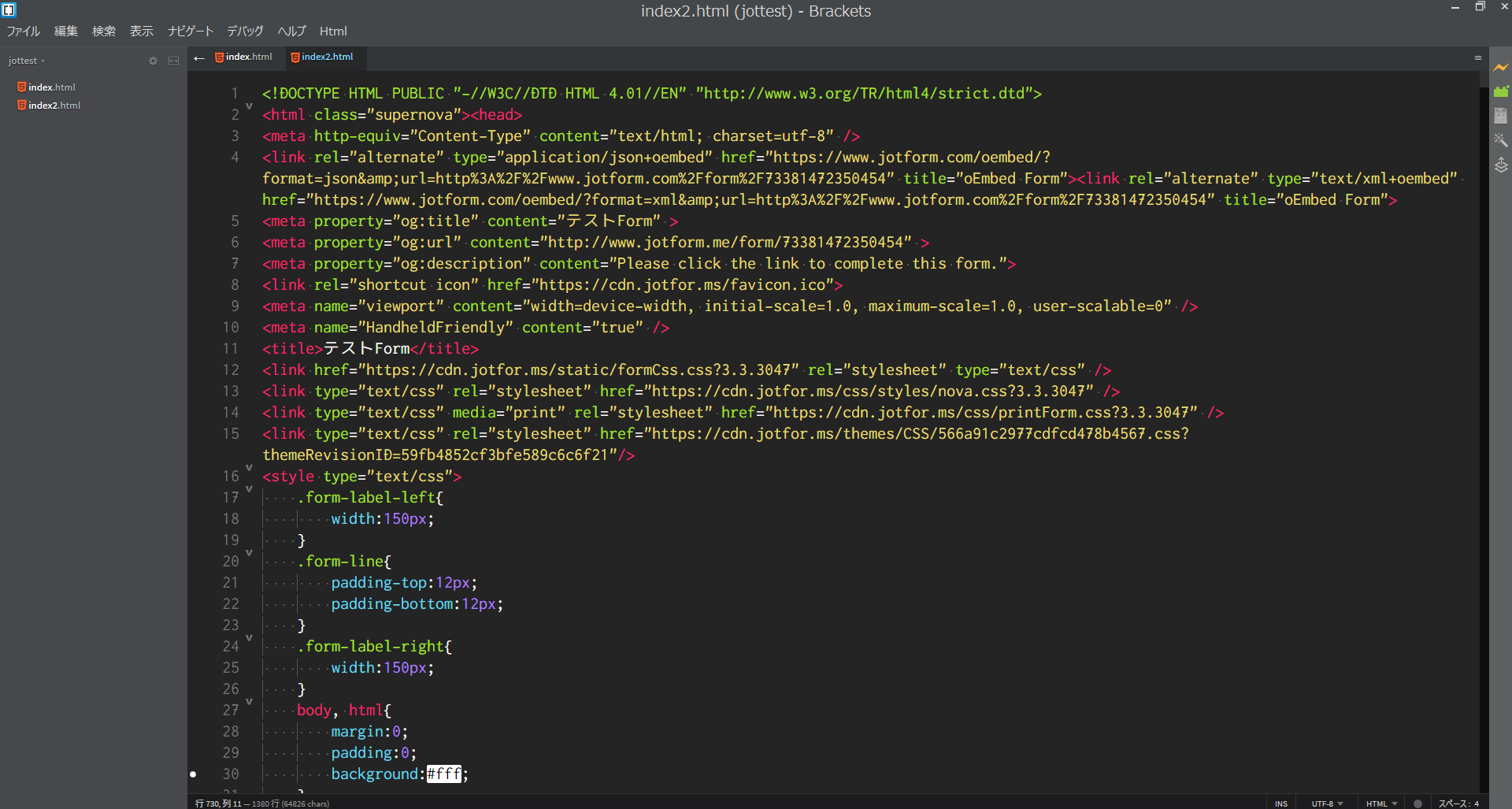Open the 検索 menu
Image resolution: width=1512 pixels, height=809 pixels.
[104, 31]
